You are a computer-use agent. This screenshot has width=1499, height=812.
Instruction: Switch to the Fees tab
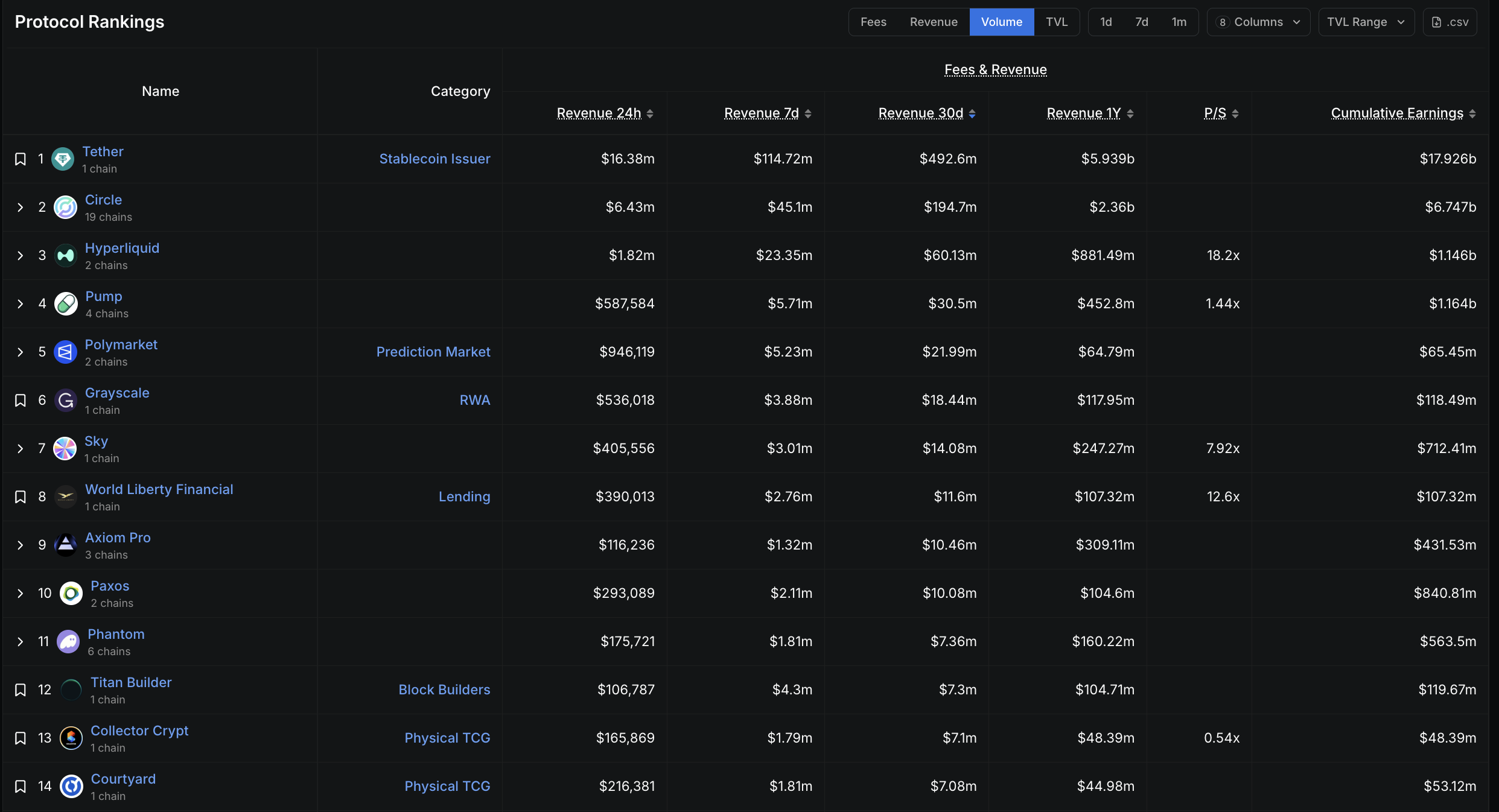[873, 22]
